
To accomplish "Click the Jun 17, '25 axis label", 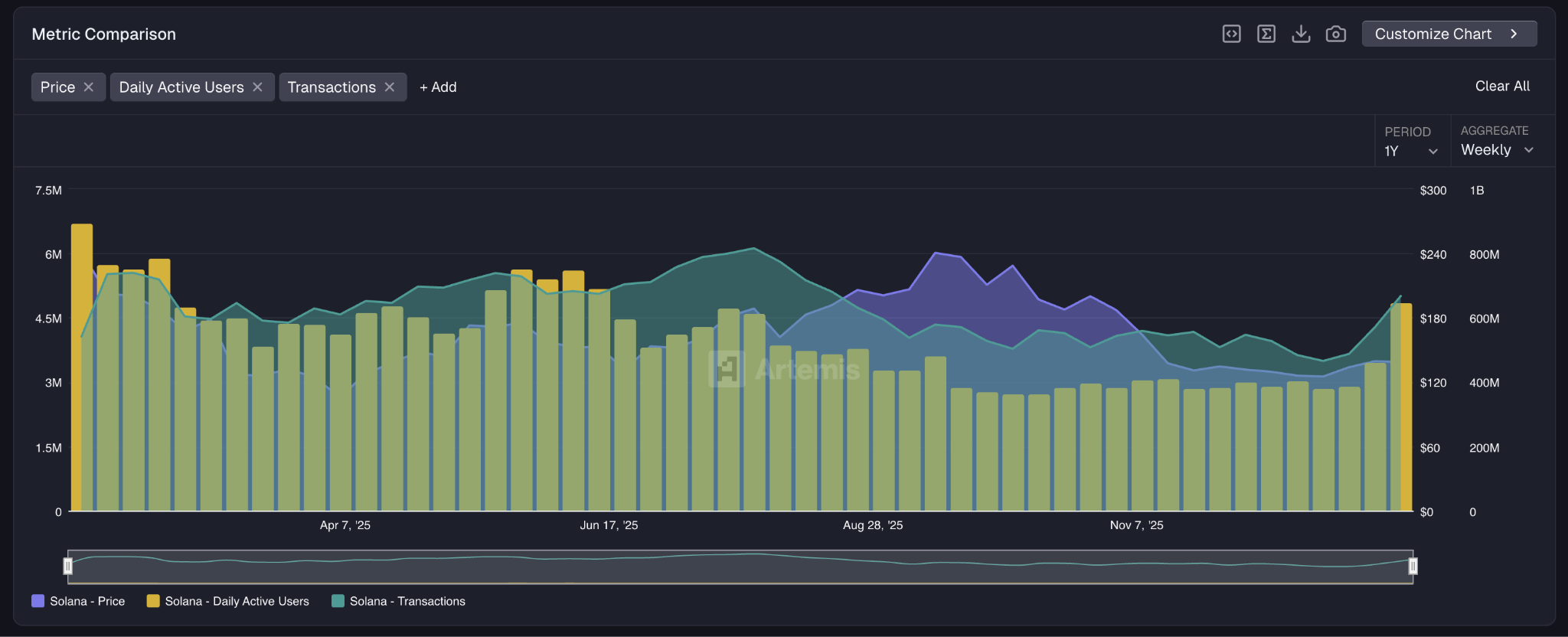I will click(x=609, y=525).
